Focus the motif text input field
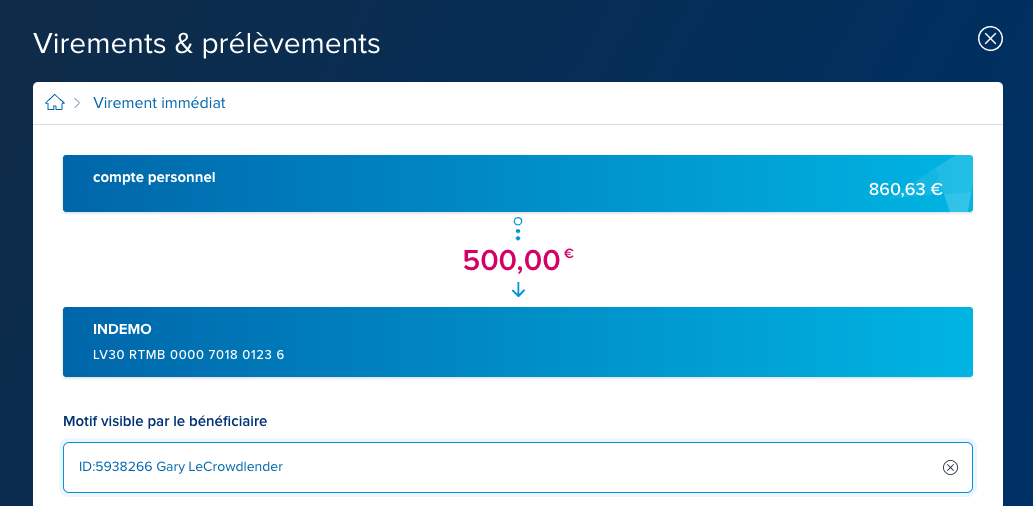Screen dimensions: 1033x506 click(518, 467)
